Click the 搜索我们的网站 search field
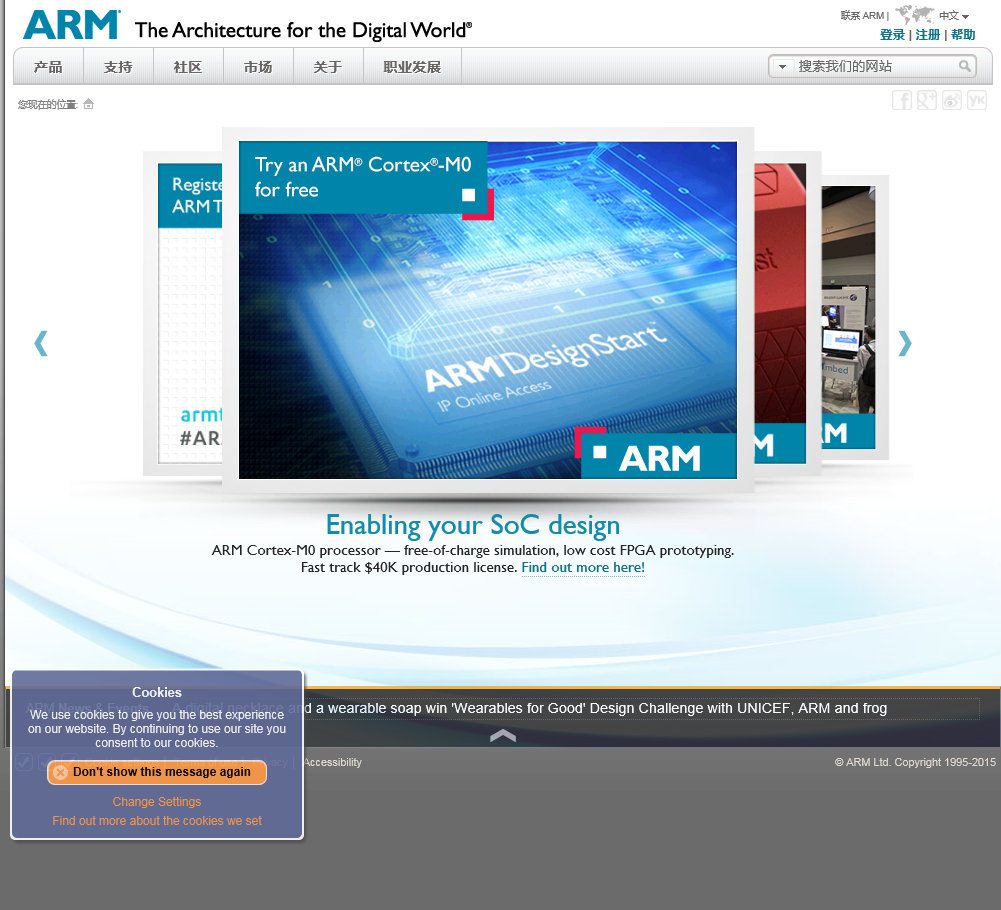 point(875,66)
